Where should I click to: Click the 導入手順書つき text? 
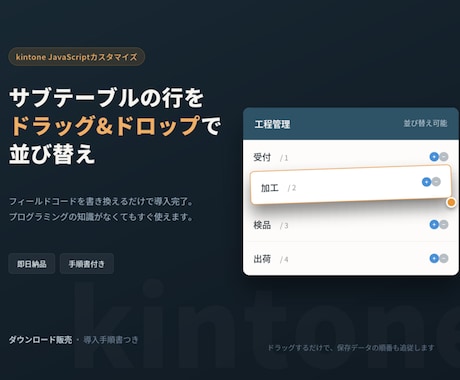click(x=111, y=340)
